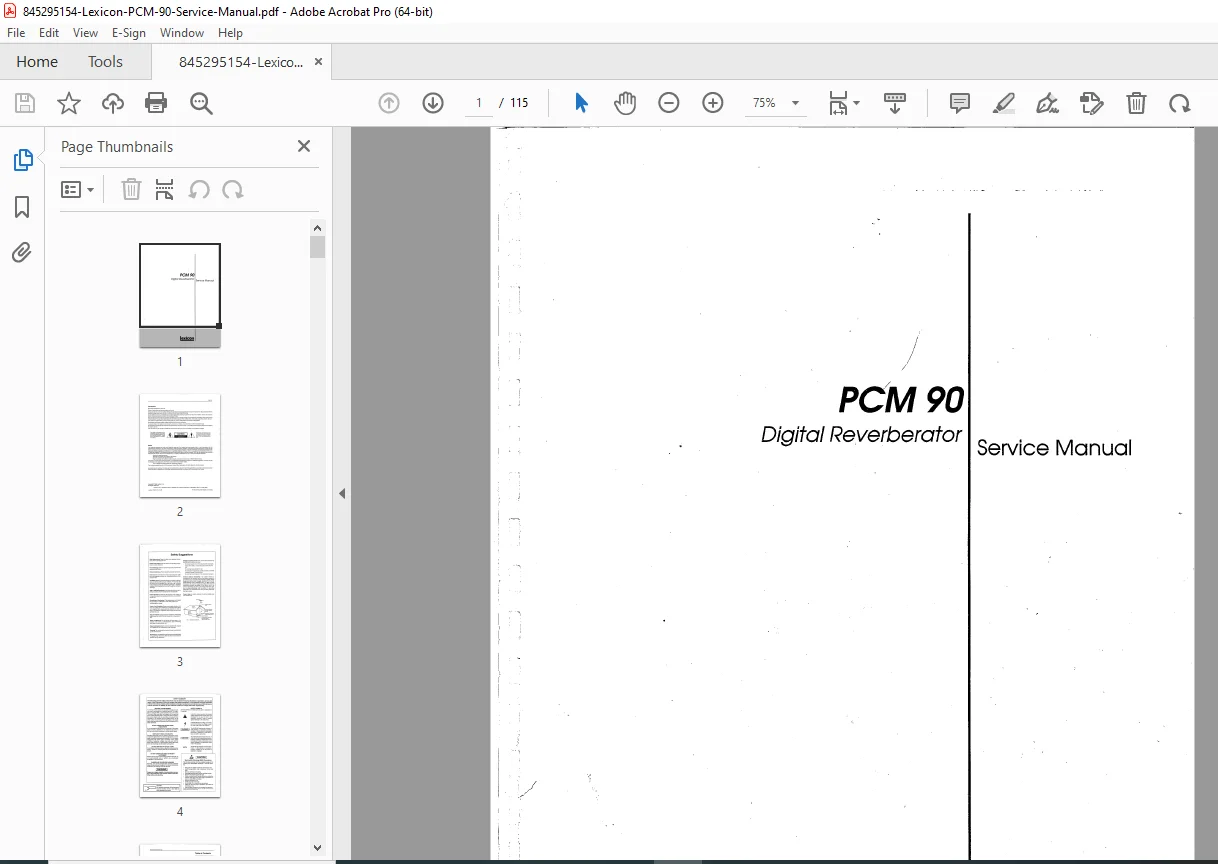The width and height of the screenshot is (1218, 864).
Task: Open the E-Sign menu
Action: click(129, 33)
